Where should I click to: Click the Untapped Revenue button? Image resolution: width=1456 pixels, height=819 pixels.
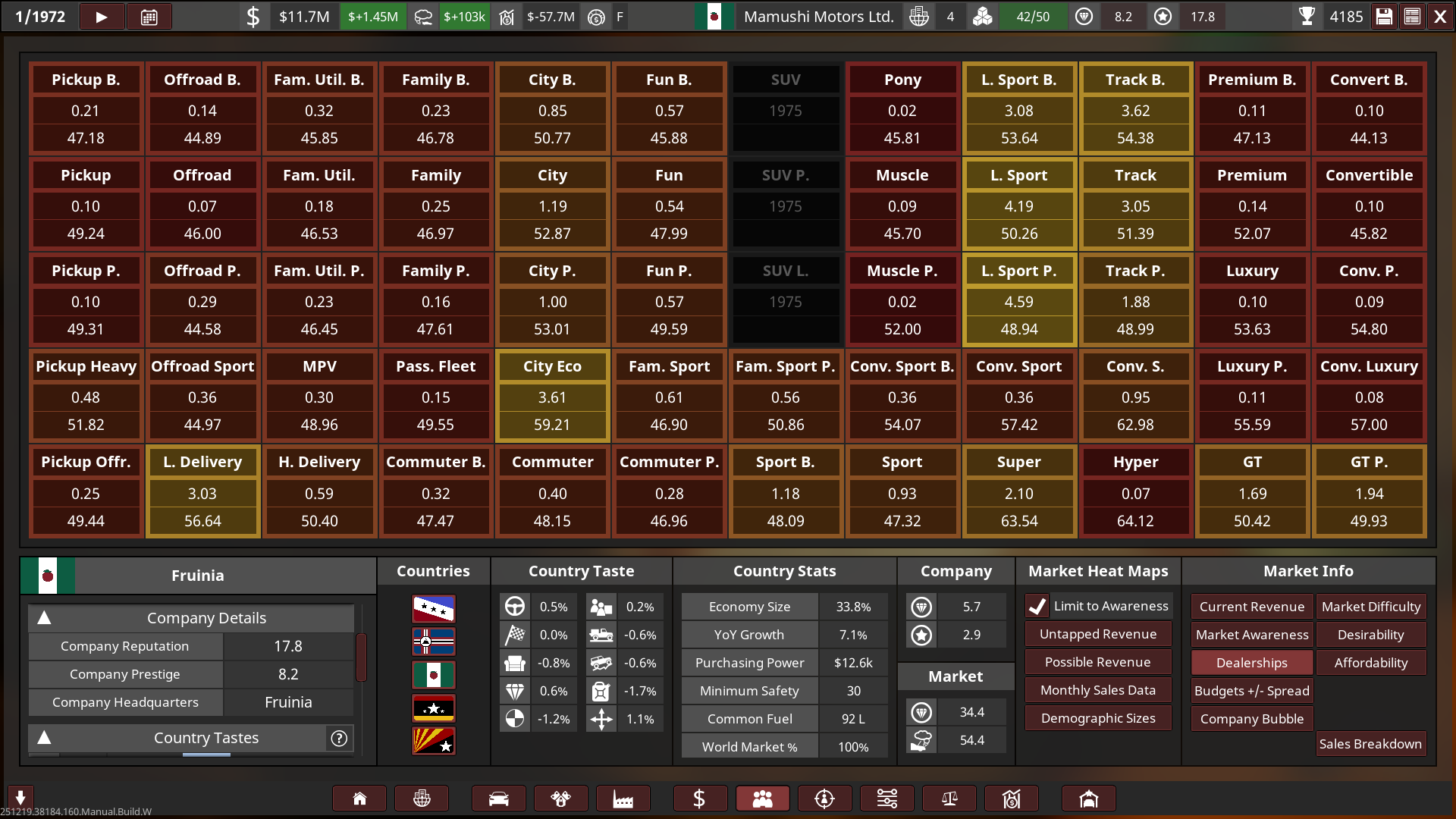[1097, 634]
